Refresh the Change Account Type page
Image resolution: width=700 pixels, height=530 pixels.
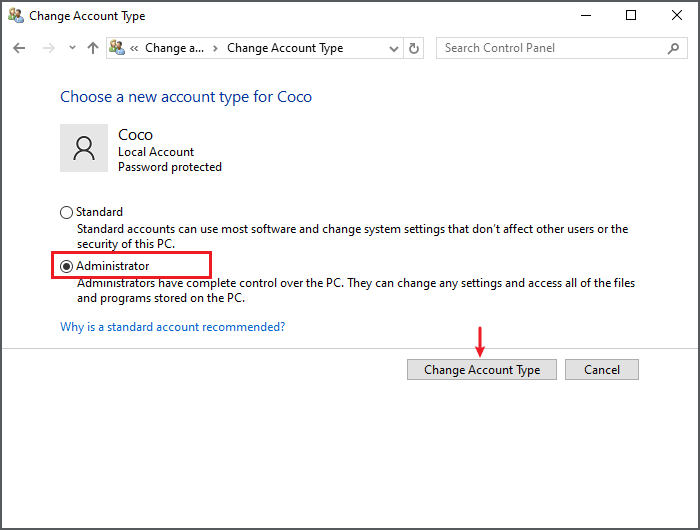point(414,48)
